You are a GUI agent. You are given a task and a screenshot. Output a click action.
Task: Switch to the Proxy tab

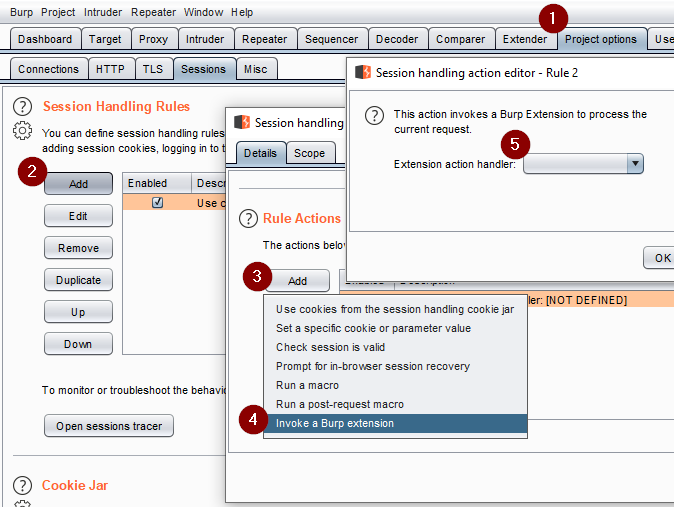tap(153, 39)
